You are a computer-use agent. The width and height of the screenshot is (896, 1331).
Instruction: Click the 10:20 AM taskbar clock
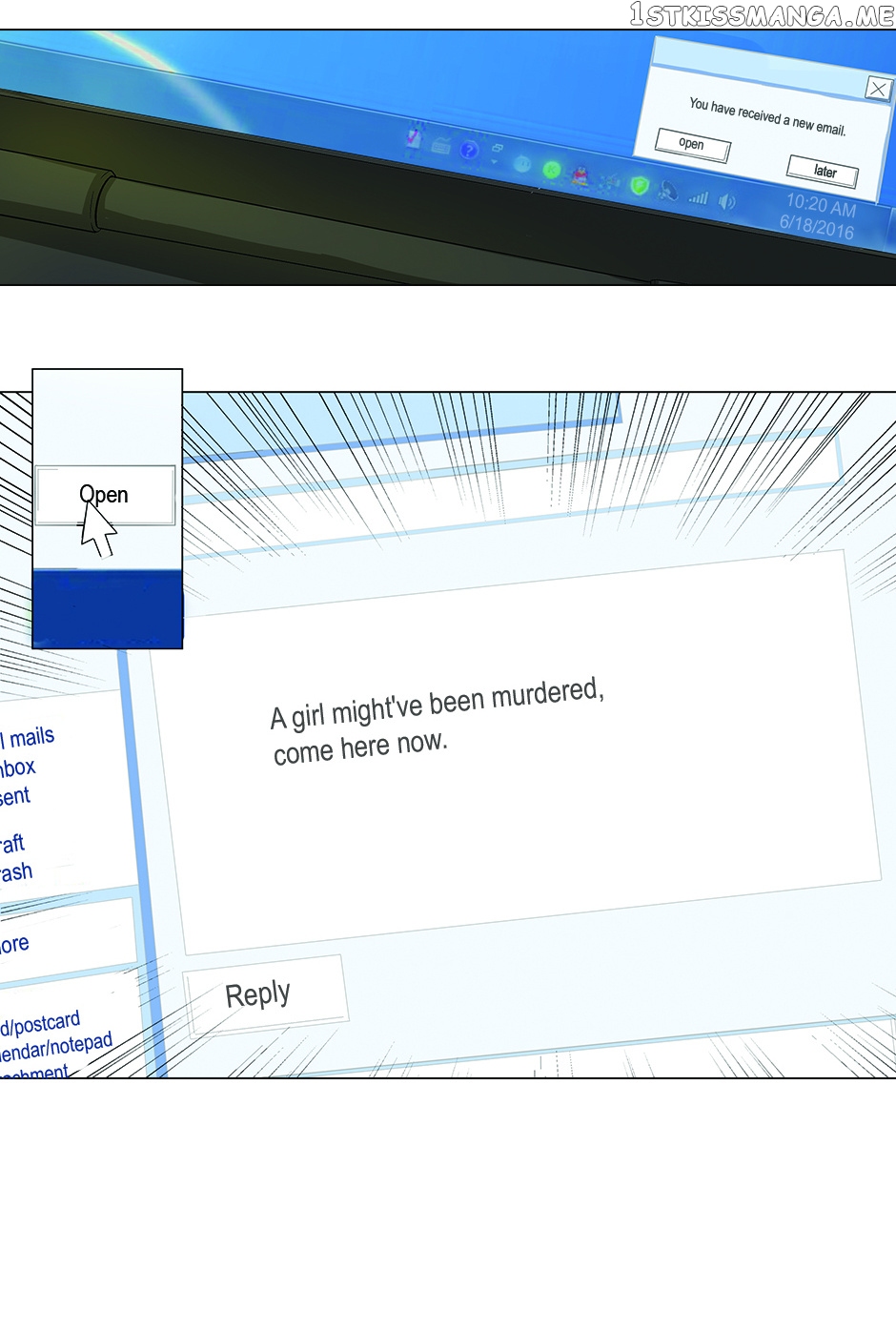click(821, 204)
